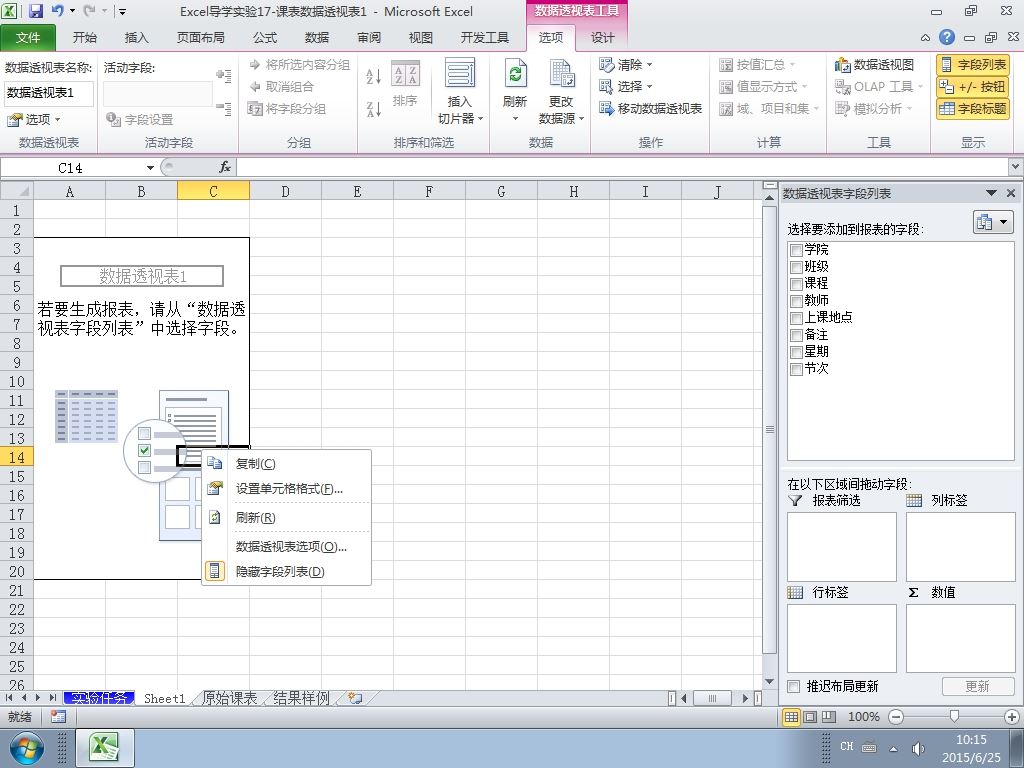
Task: Check the 教师 field checkbox
Action: click(x=796, y=300)
